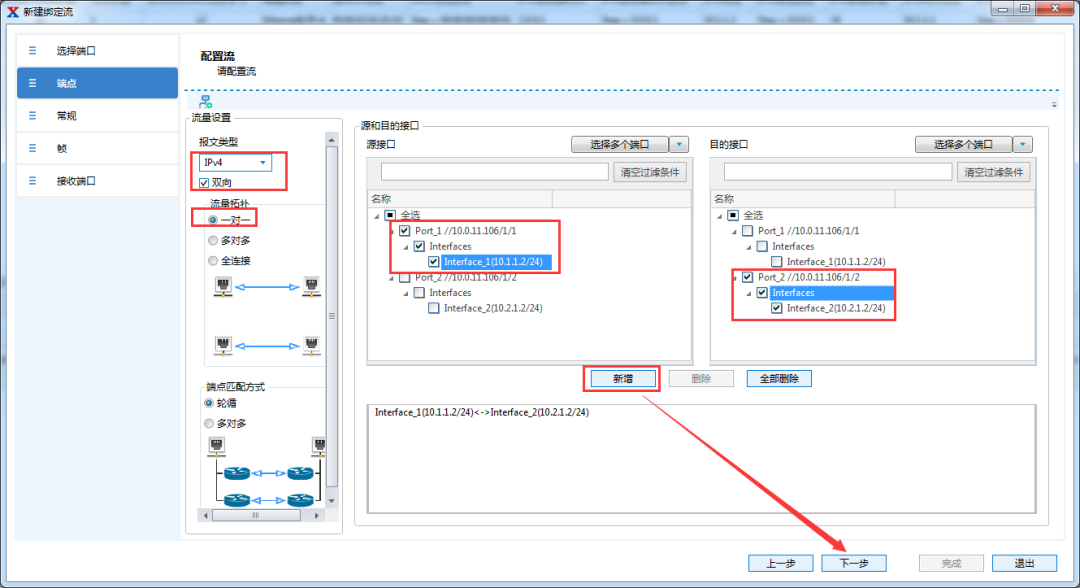Open the 帧 step in sidebar
Screen dimensions: 1080x588
97,148
